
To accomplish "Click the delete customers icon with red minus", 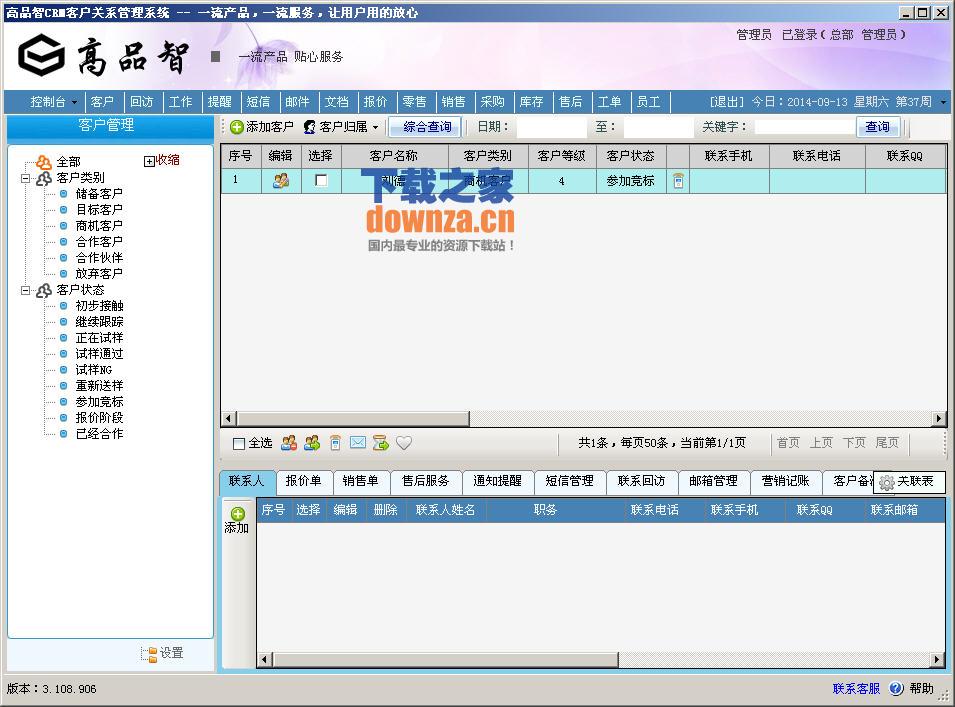I will pos(289,443).
